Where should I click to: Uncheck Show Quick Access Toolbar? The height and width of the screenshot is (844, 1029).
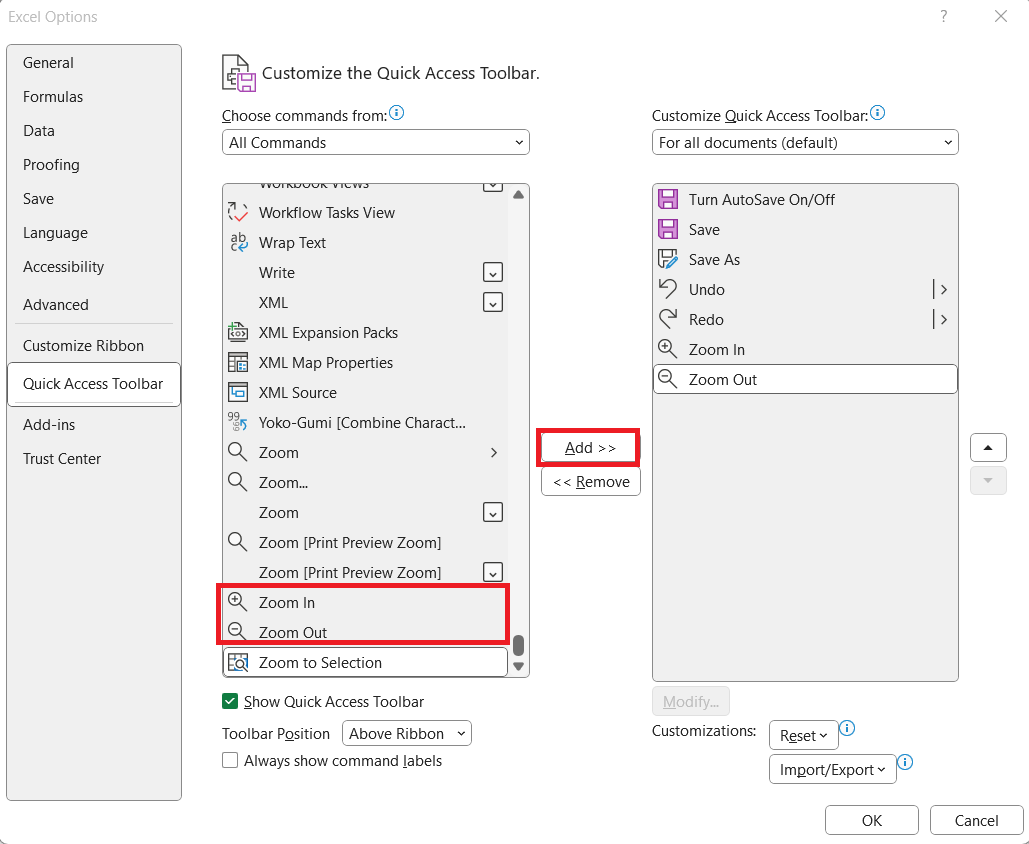click(230, 701)
